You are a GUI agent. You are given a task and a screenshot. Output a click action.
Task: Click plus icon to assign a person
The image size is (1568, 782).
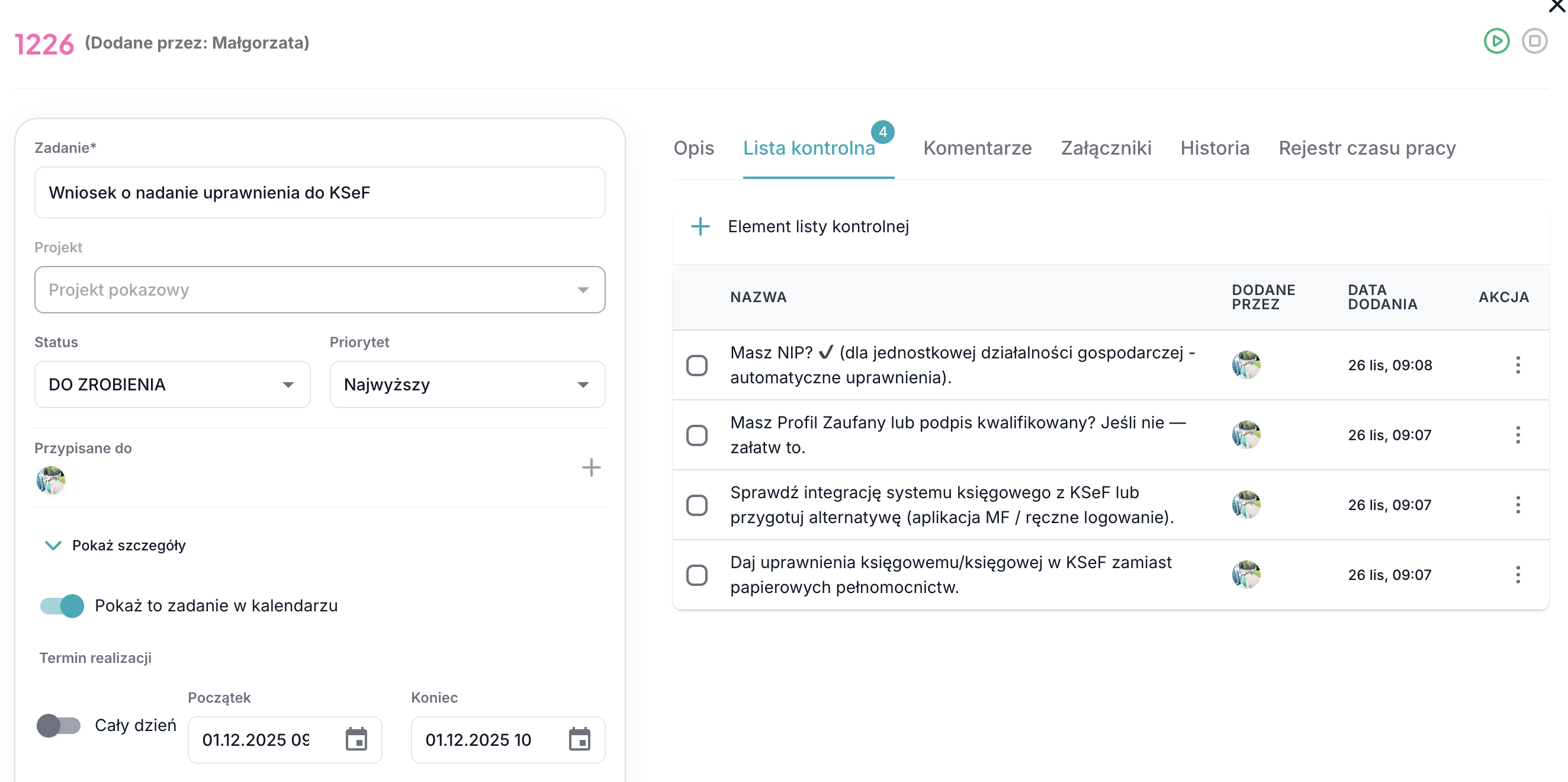point(590,467)
